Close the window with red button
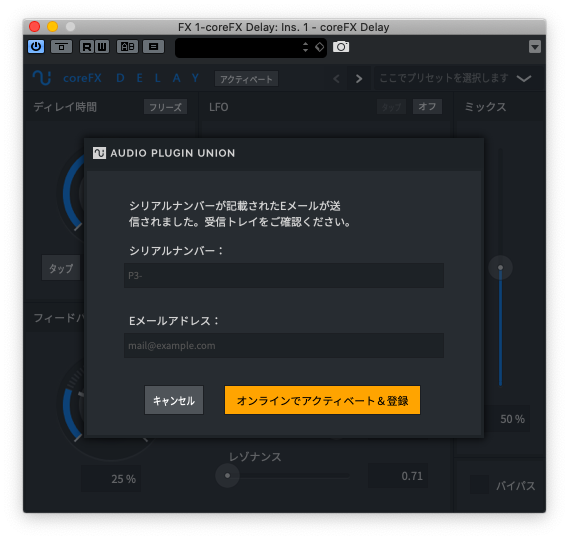This screenshot has width=569, height=540. (34, 26)
